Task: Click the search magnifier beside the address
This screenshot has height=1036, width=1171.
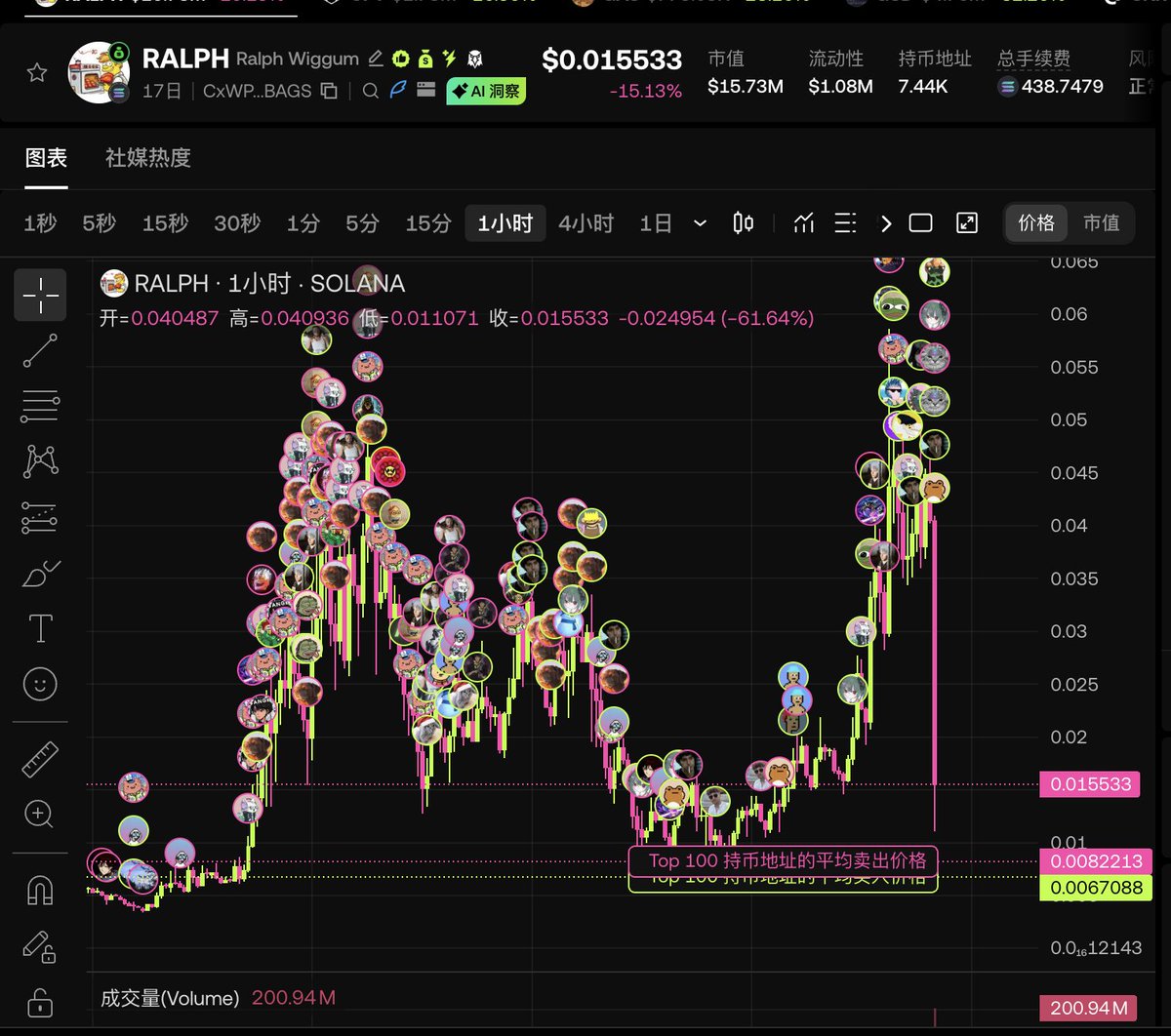Action: (371, 91)
